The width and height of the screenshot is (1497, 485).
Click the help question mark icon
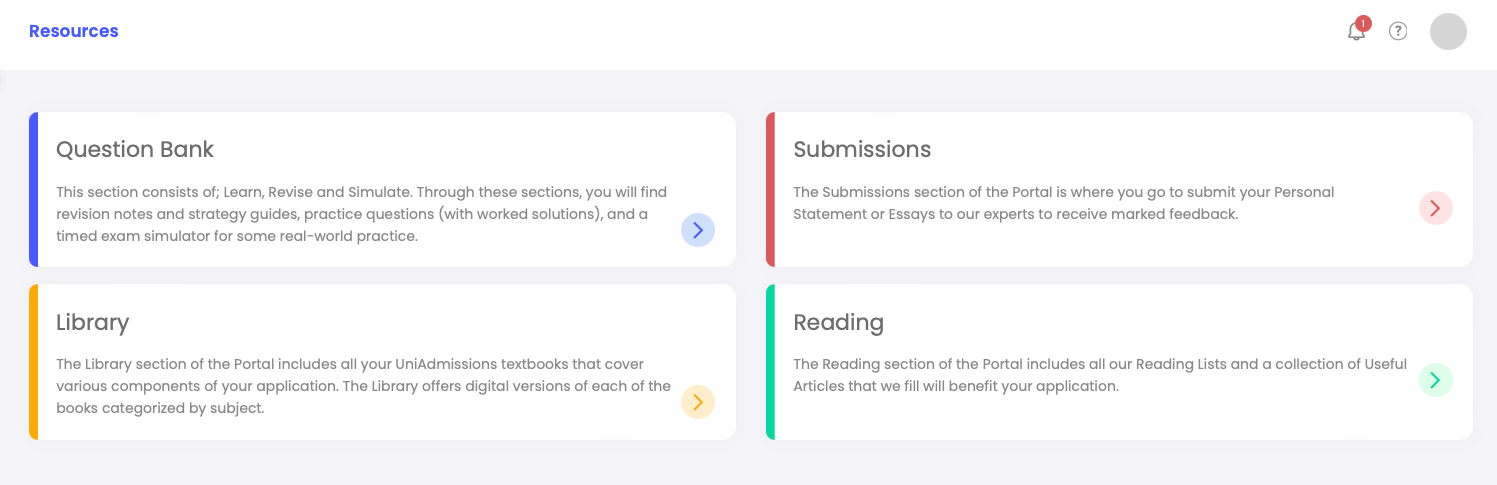1398,31
